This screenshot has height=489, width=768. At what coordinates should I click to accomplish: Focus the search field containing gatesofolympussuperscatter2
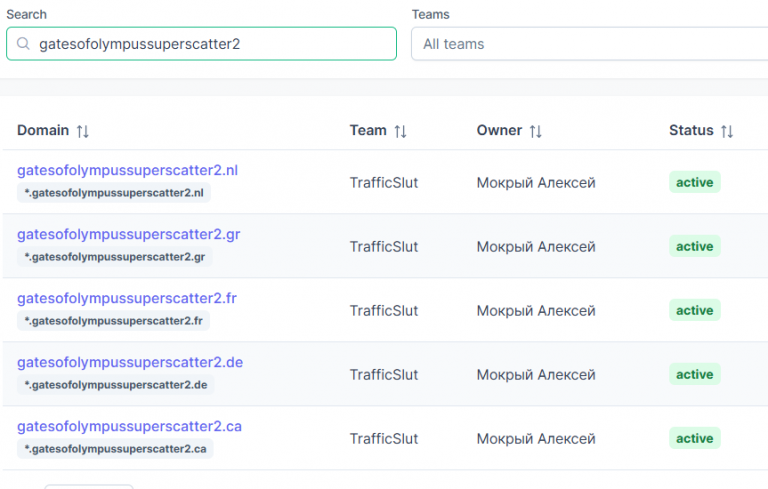(x=201, y=44)
